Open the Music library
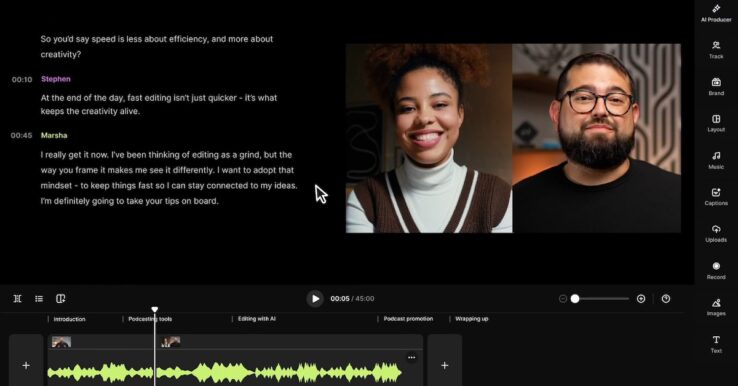This screenshot has height=386, width=738. click(716, 160)
